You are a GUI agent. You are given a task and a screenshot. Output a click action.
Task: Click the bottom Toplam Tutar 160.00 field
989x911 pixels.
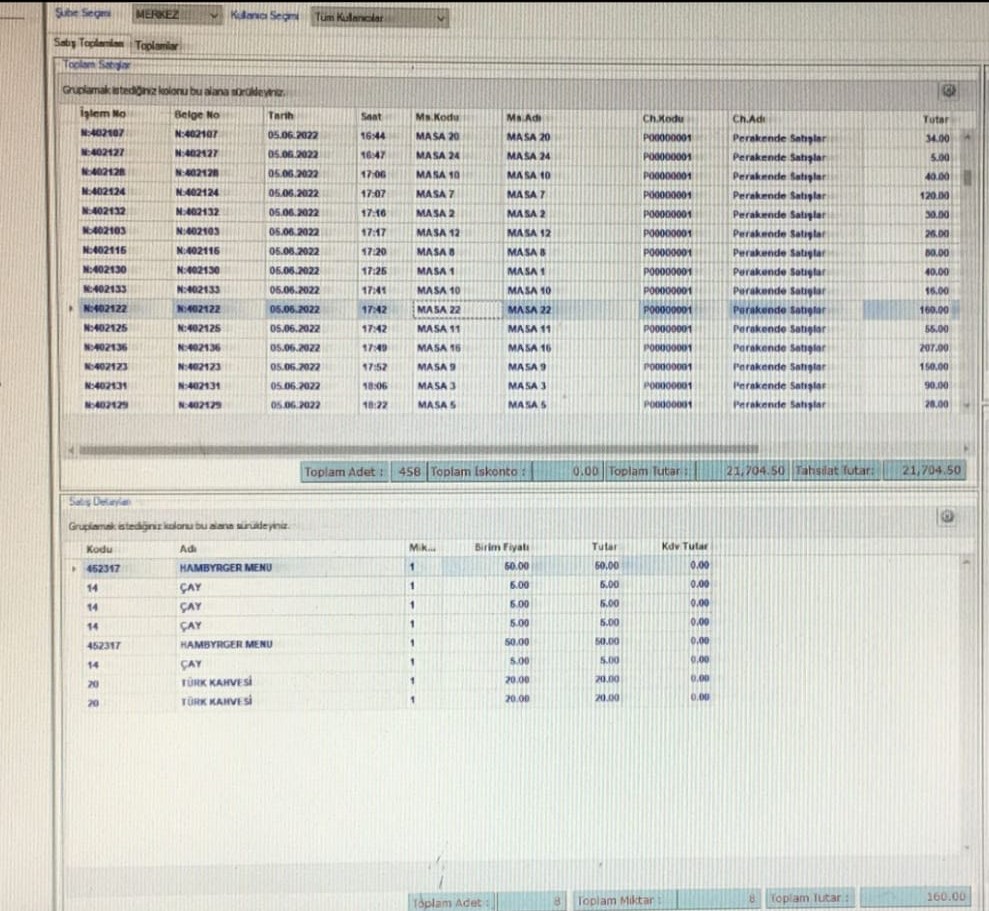tap(915, 896)
